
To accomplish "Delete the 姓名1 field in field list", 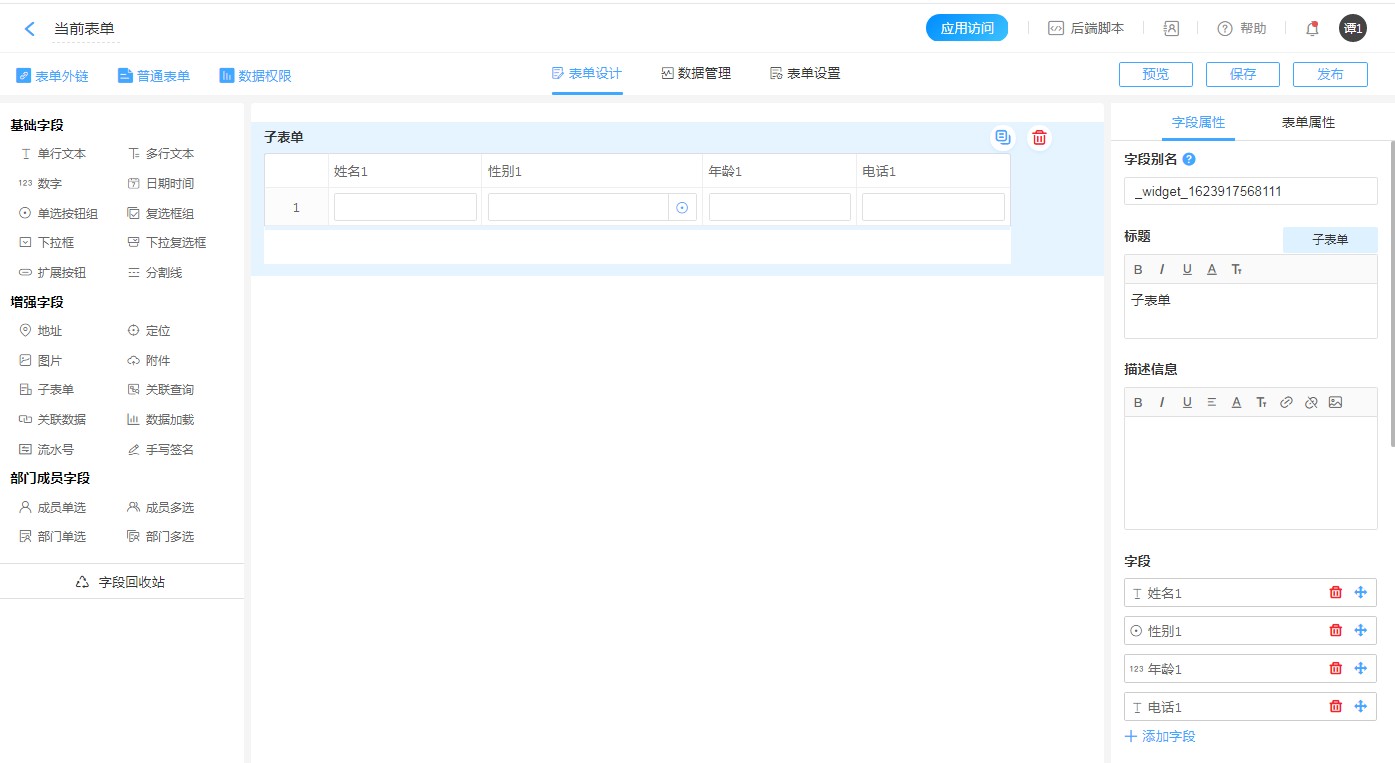I will click(1335, 593).
